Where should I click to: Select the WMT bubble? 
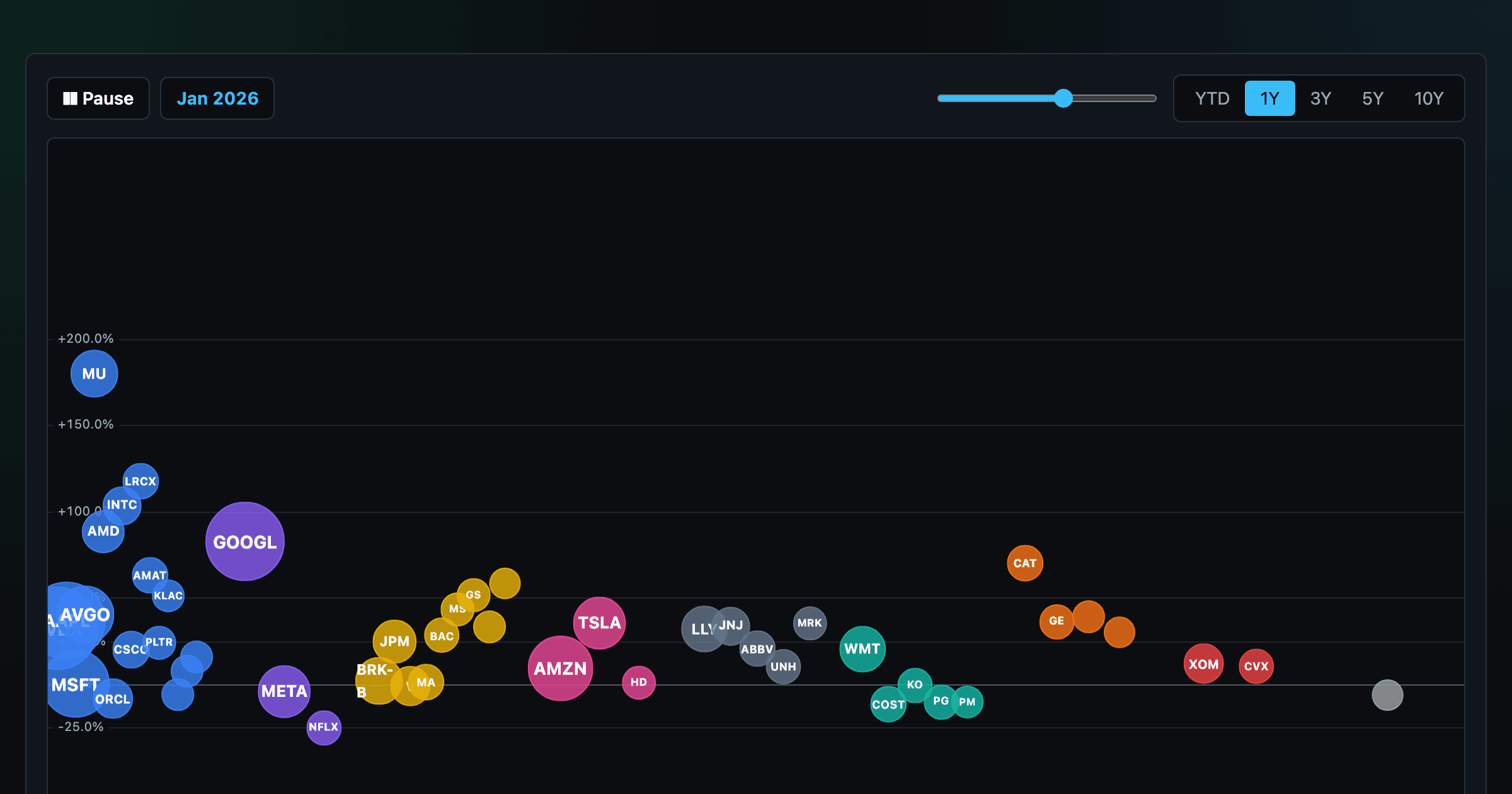862,649
